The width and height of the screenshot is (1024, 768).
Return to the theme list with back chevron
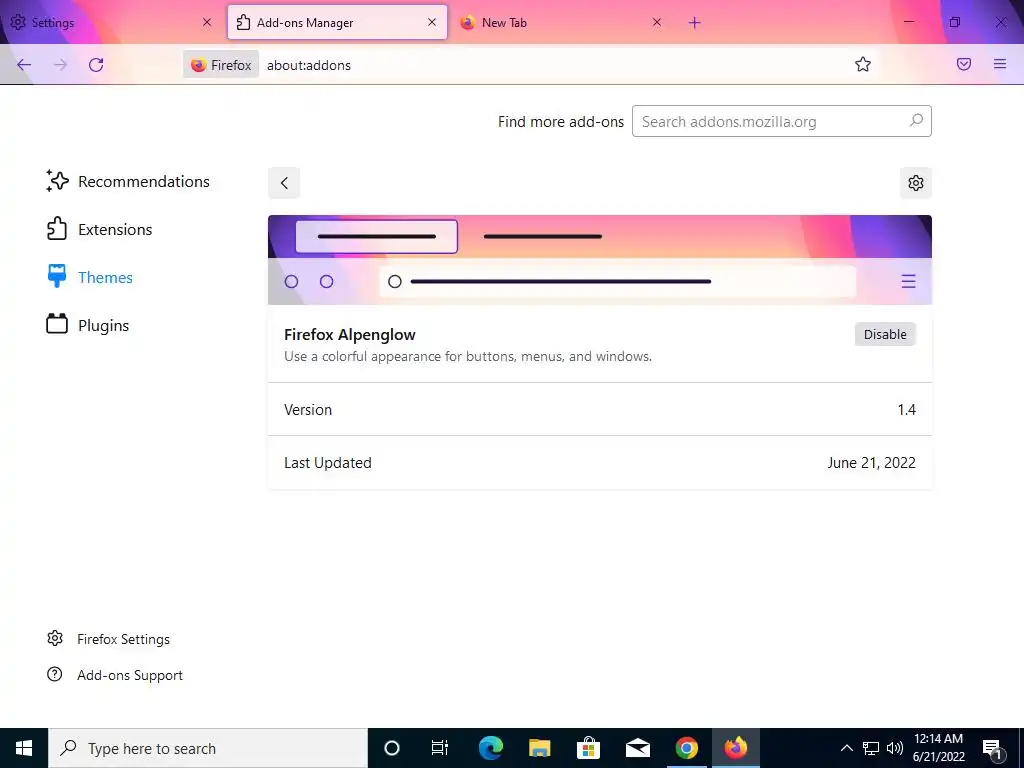click(284, 183)
